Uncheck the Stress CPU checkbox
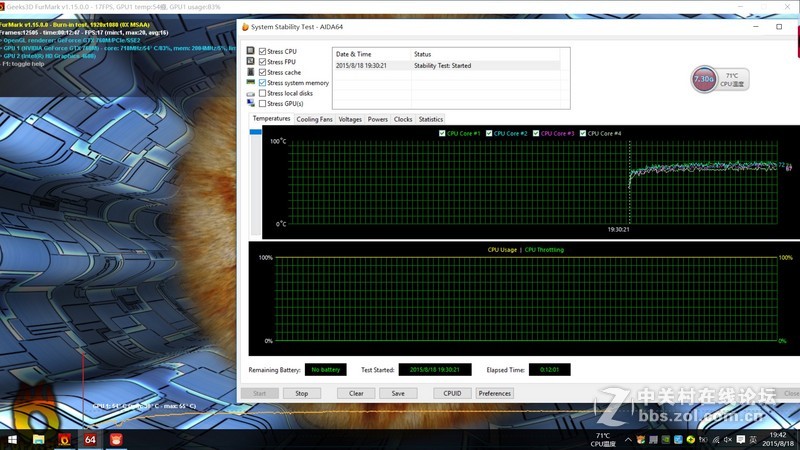The image size is (800, 450). click(262, 51)
